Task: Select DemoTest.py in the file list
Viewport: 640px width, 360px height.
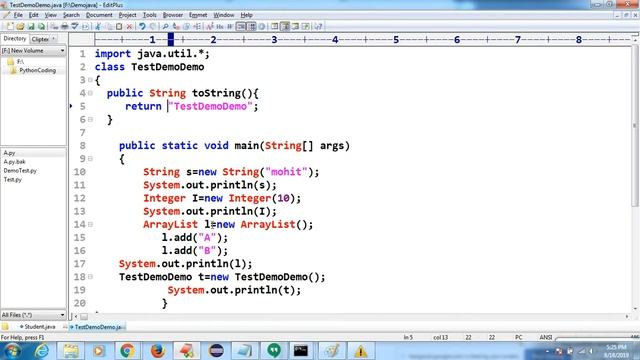Action: (x=20, y=171)
